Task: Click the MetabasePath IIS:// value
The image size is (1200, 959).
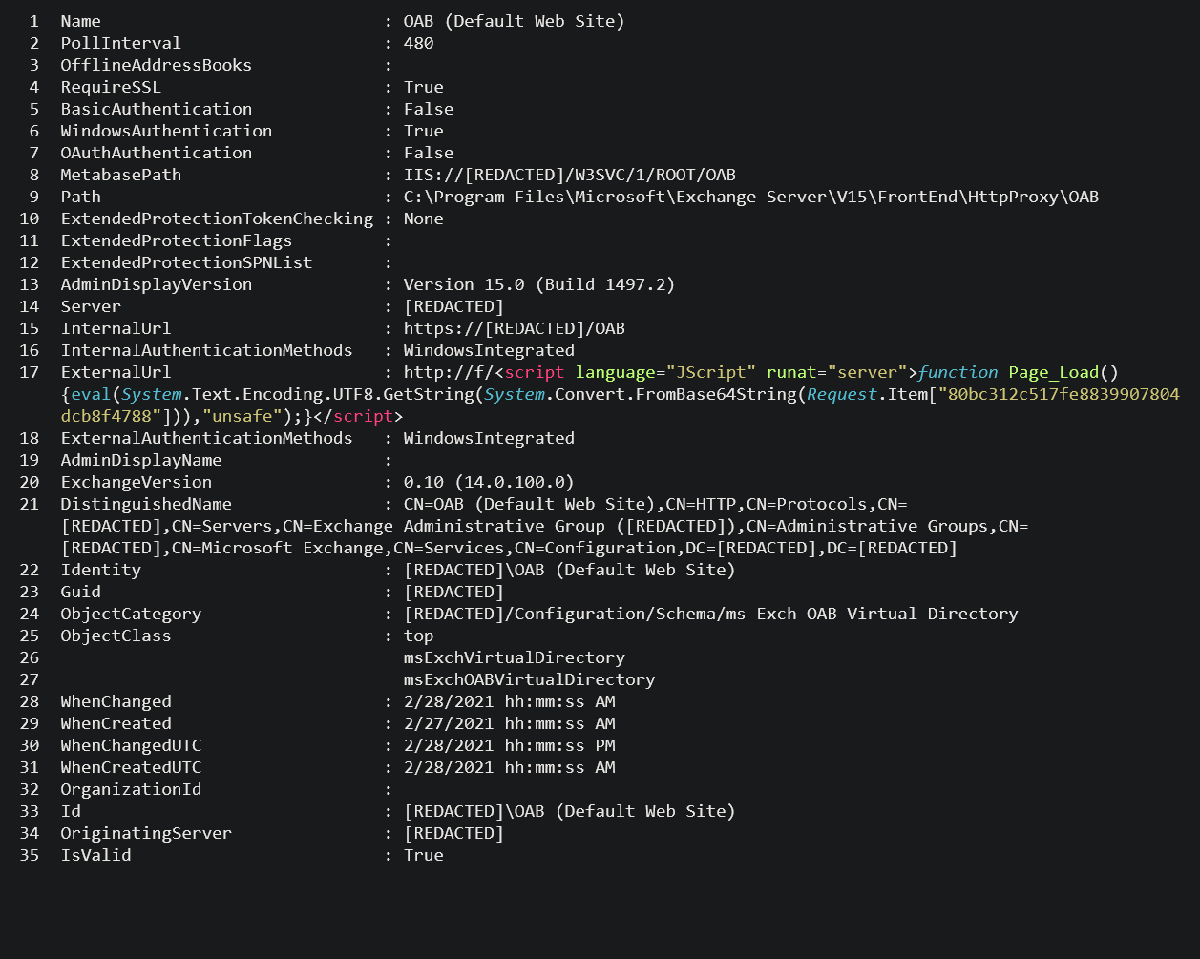Action: [569, 175]
